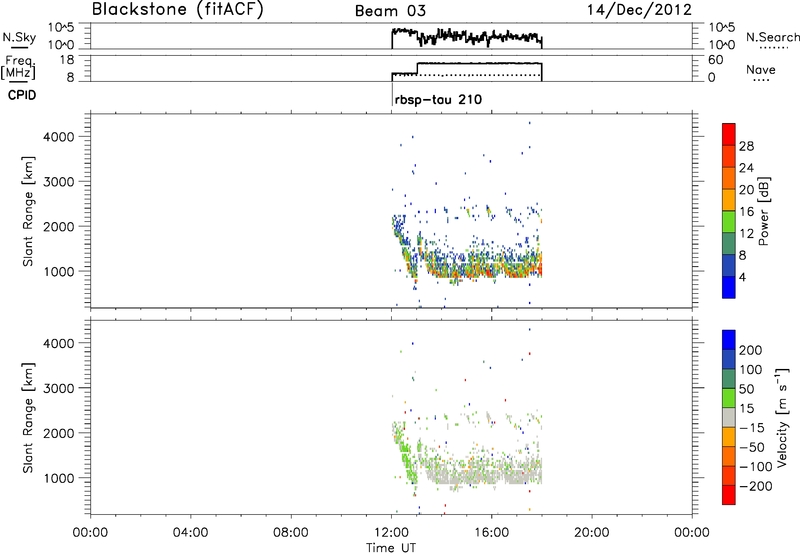The width and height of the screenshot is (800, 554).
Task: Click the '60' tick on the Nave axis
Action: click(715, 60)
